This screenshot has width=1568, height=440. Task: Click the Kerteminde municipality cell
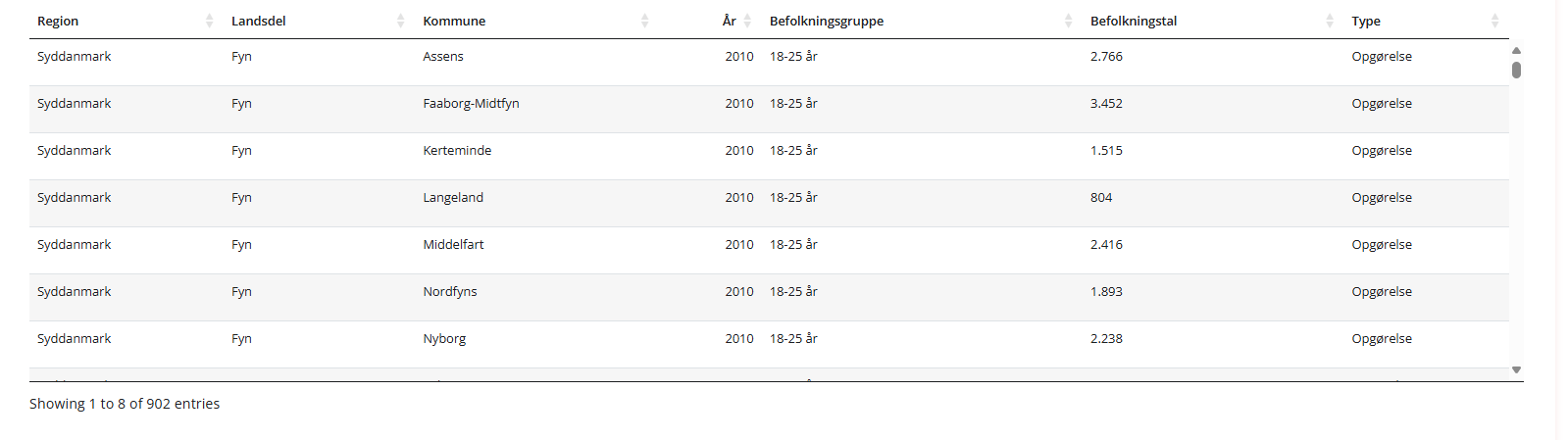[457, 151]
